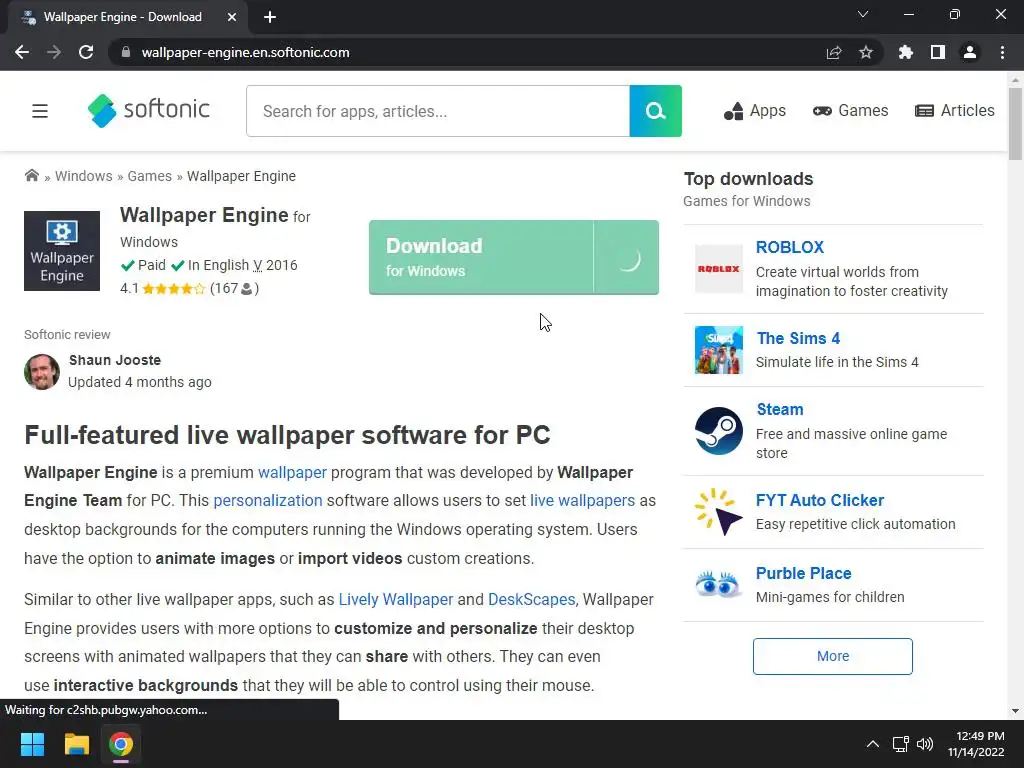
Task: Click the Shaun Jooste author name
Action: pos(115,360)
